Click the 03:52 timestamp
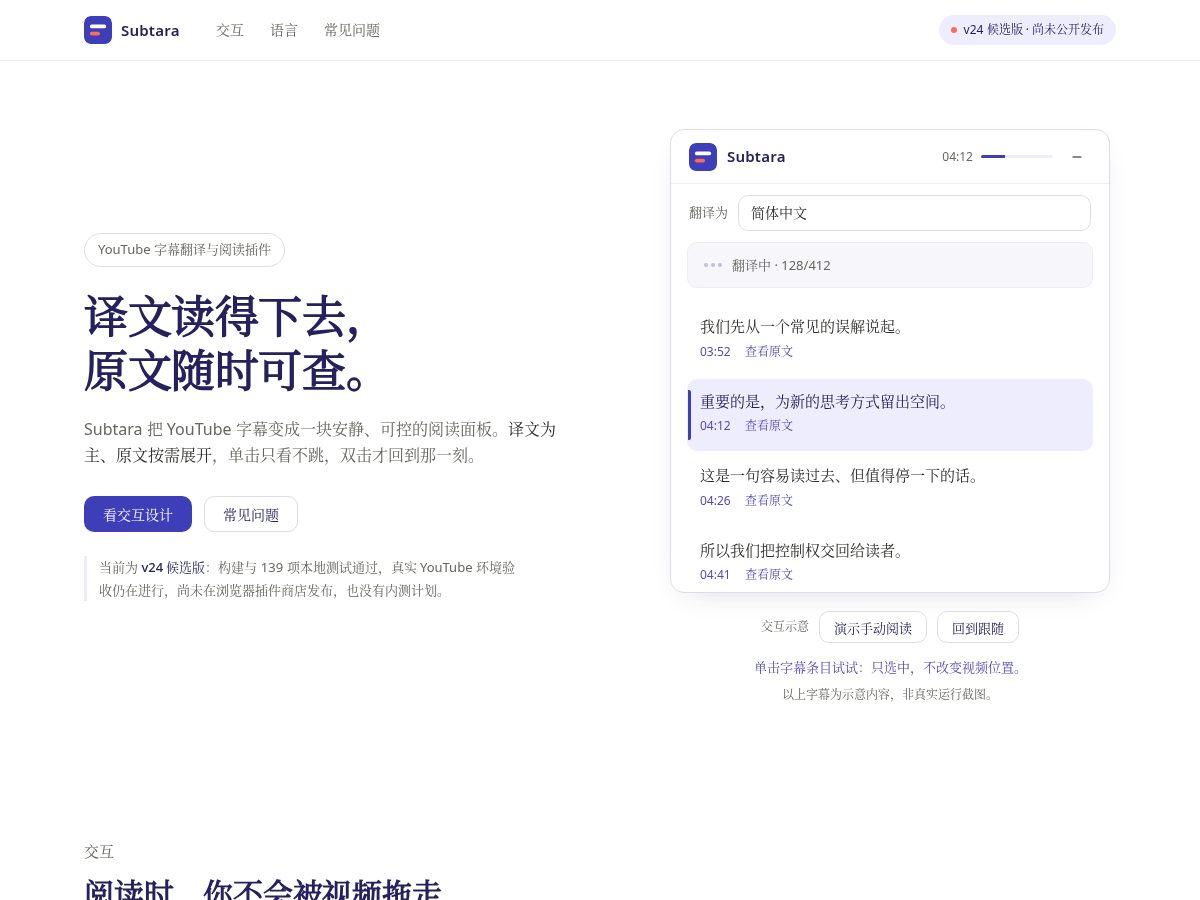This screenshot has width=1200, height=900. 715,352
